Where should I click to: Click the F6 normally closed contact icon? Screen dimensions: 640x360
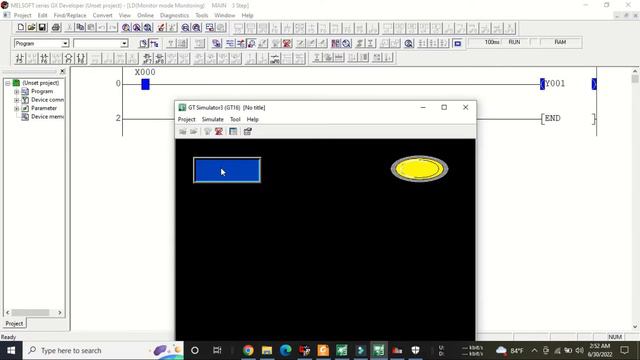pyautogui.click(x=44, y=58)
